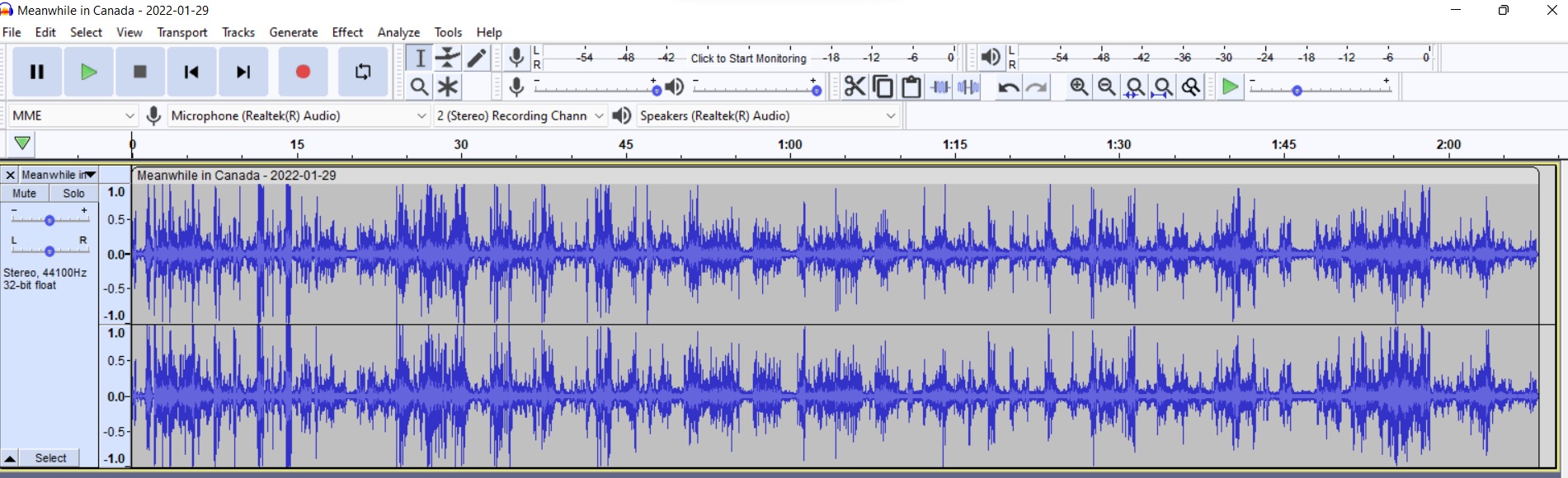Toggle the Loop button

[363, 73]
